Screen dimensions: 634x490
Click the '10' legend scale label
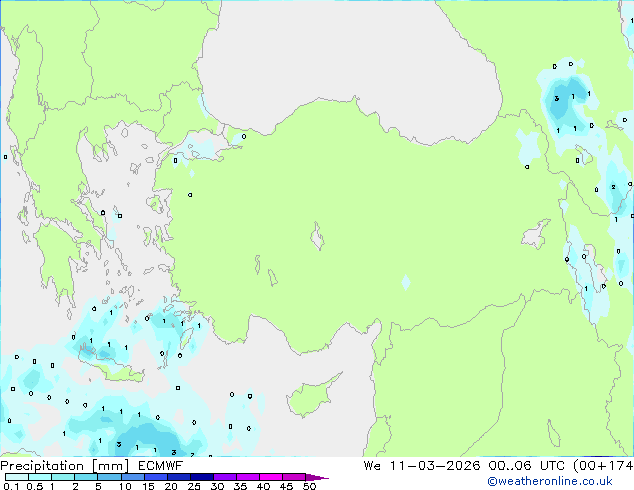tap(125, 486)
